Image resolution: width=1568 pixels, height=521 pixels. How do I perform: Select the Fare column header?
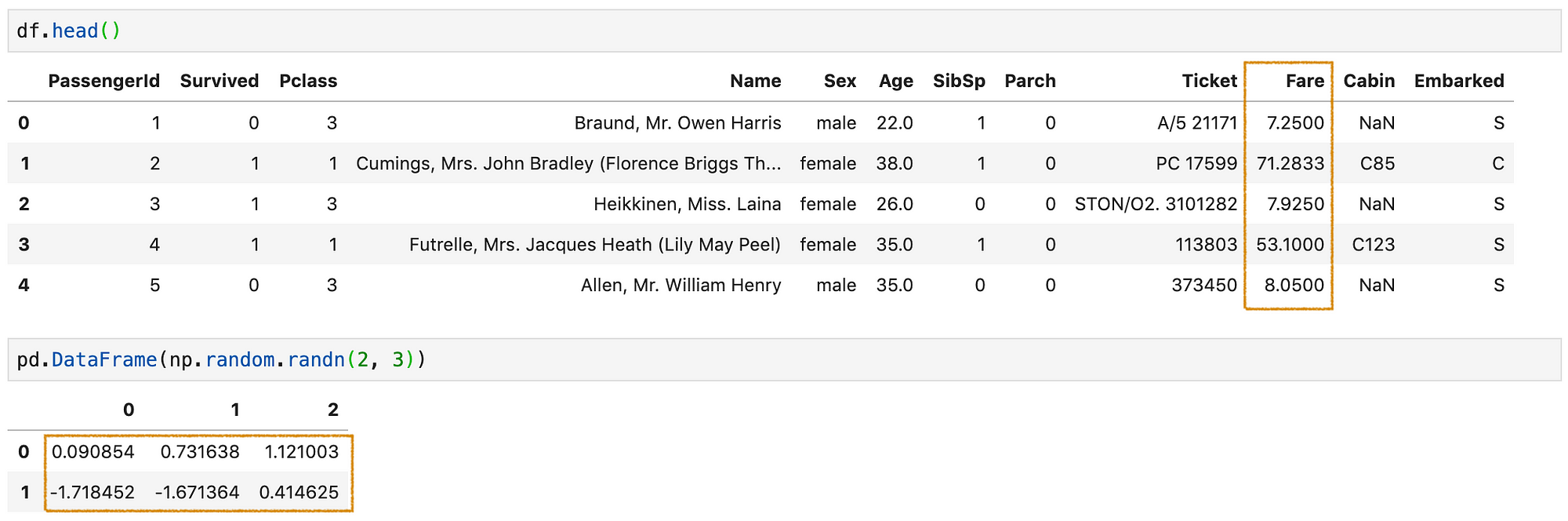pyautogui.click(x=1305, y=81)
